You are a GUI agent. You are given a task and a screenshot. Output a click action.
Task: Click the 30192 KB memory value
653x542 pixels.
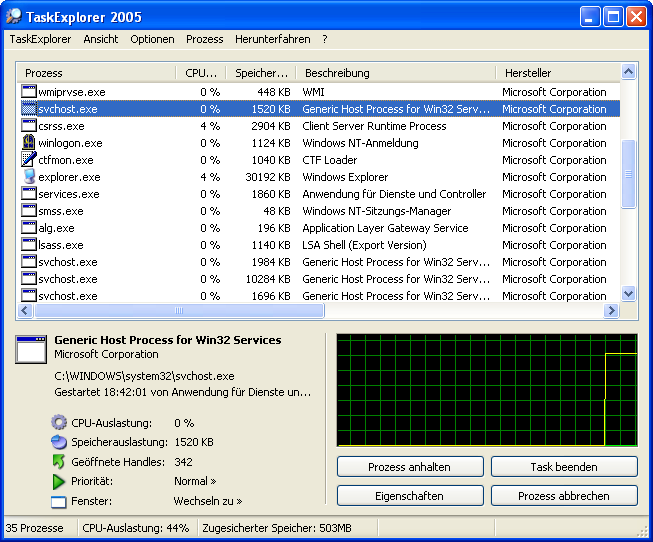point(268,177)
